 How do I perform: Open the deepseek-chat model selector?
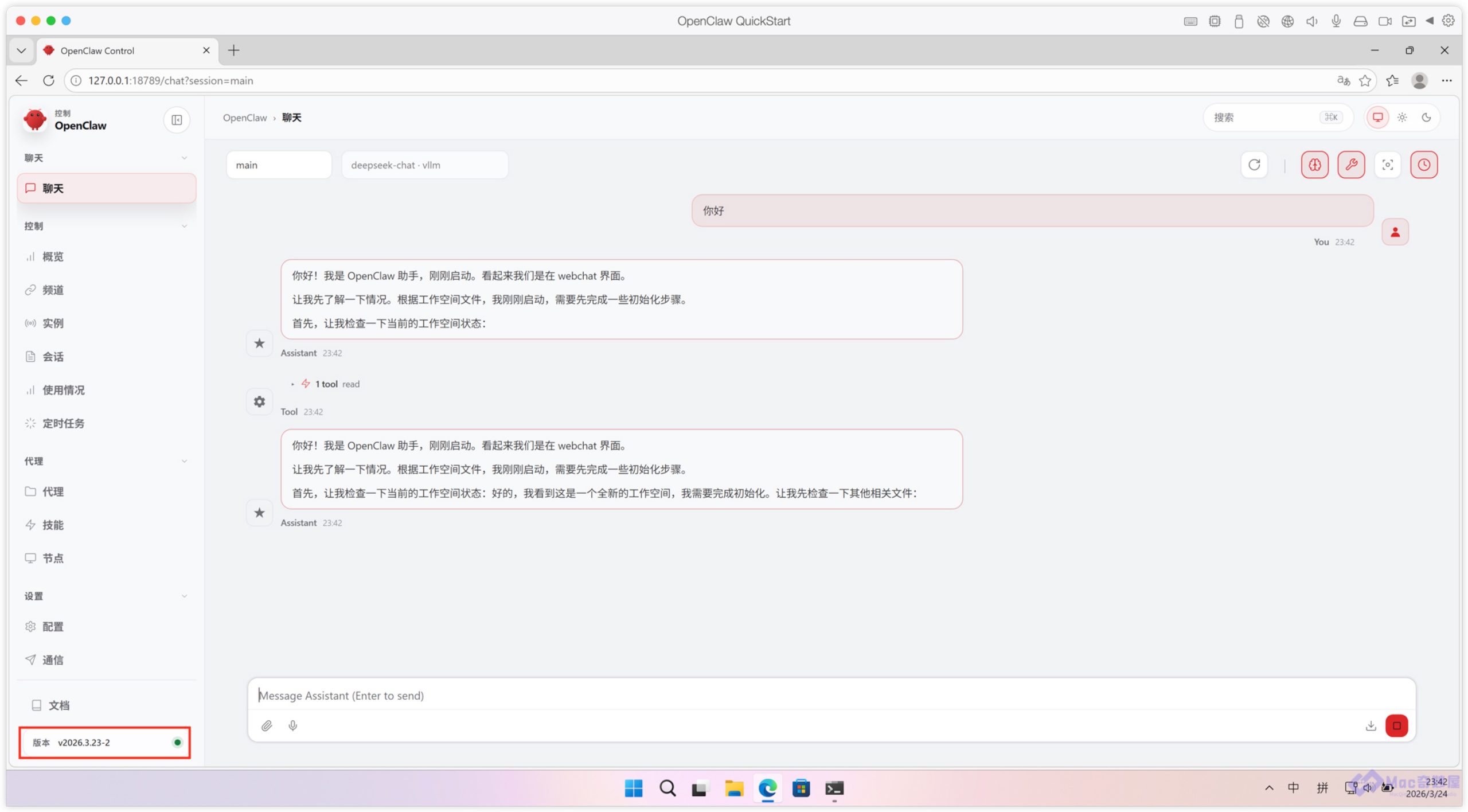coord(424,165)
